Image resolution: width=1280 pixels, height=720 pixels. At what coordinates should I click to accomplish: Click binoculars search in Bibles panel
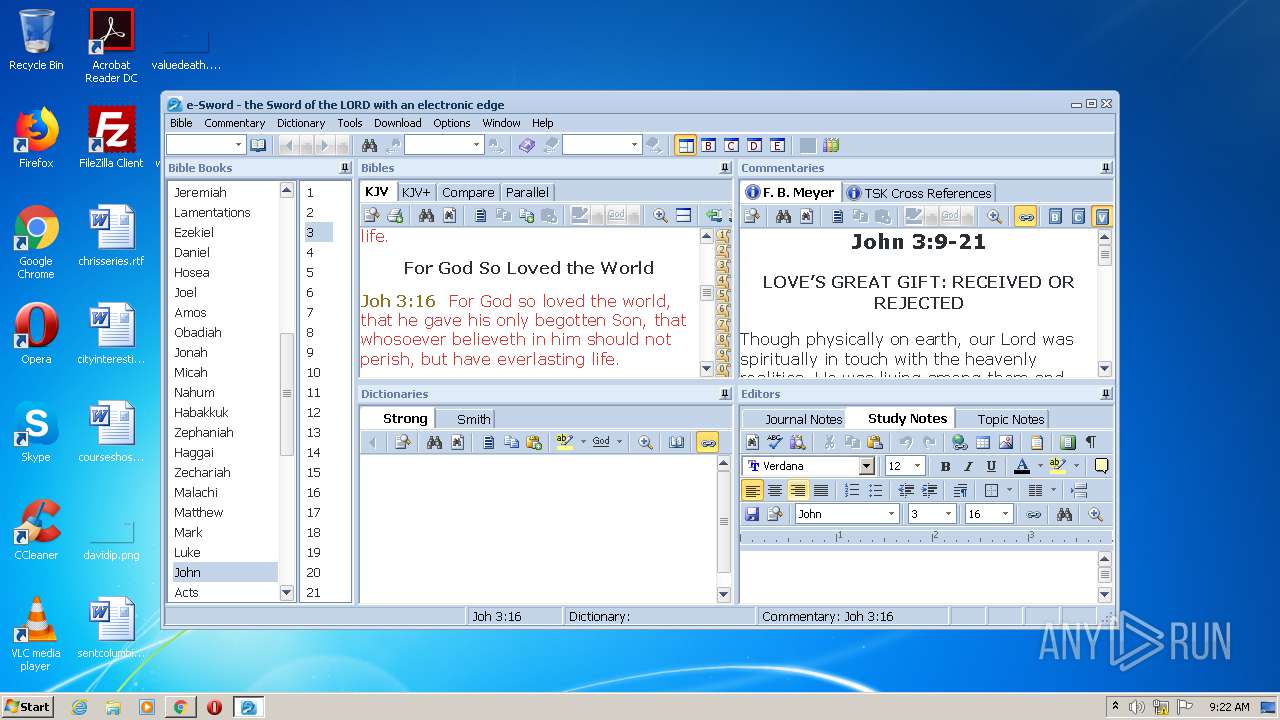426,215
